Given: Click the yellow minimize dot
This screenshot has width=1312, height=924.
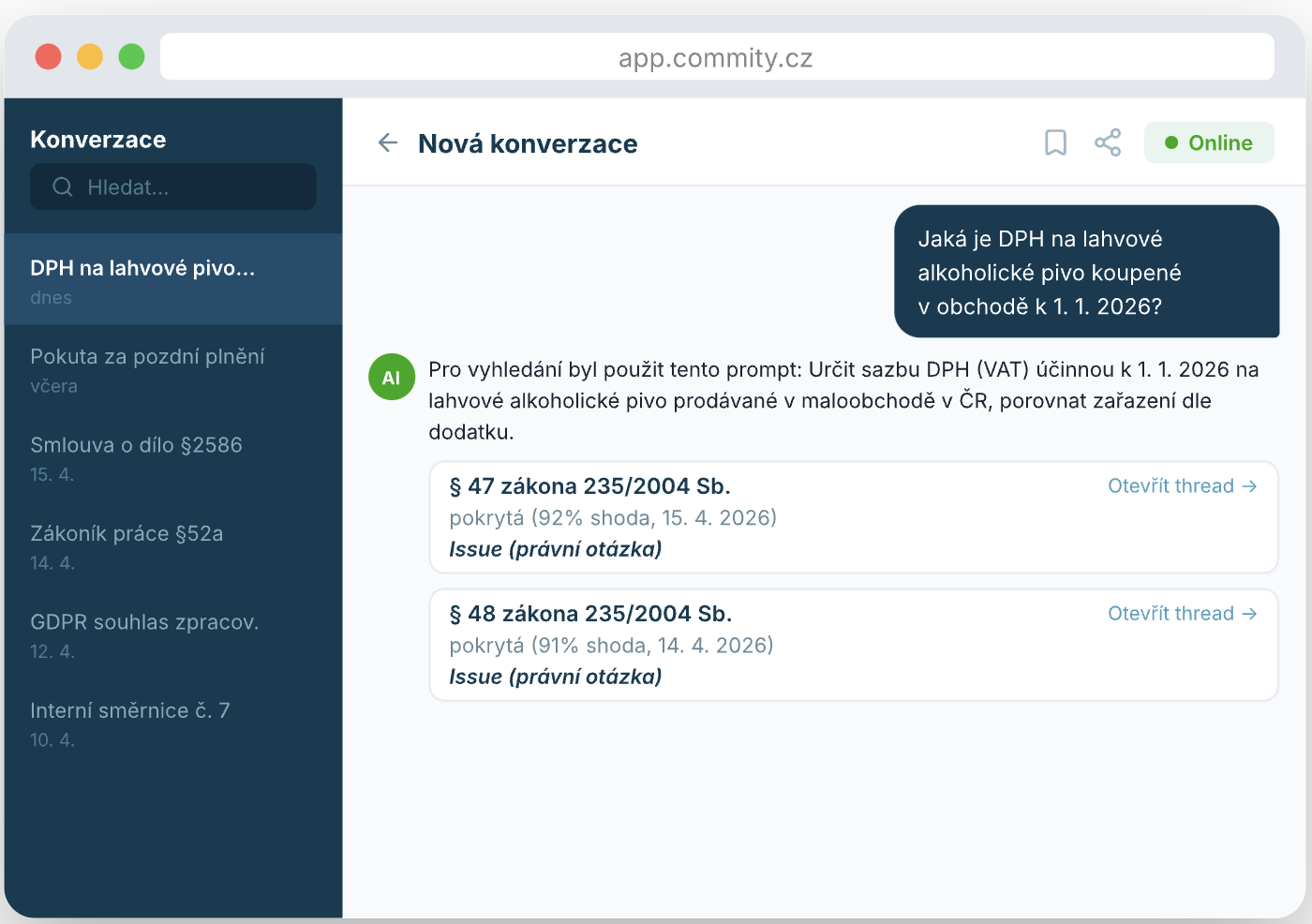Looking at the screenshot, I should point(90,56).
